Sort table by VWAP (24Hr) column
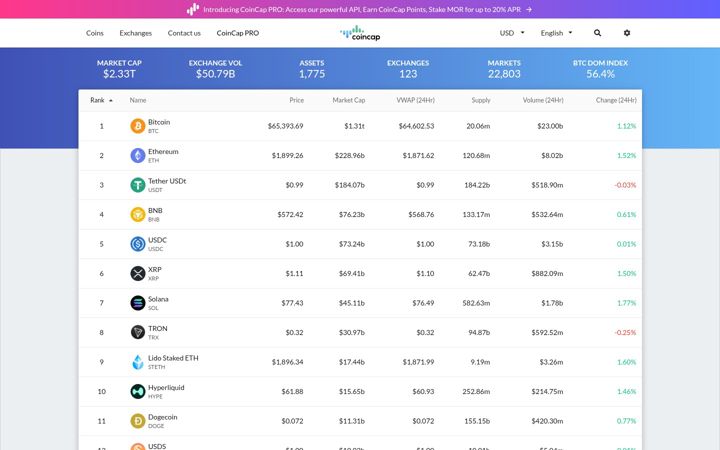Screen dimensions: 720x450 tap(416, 100)
